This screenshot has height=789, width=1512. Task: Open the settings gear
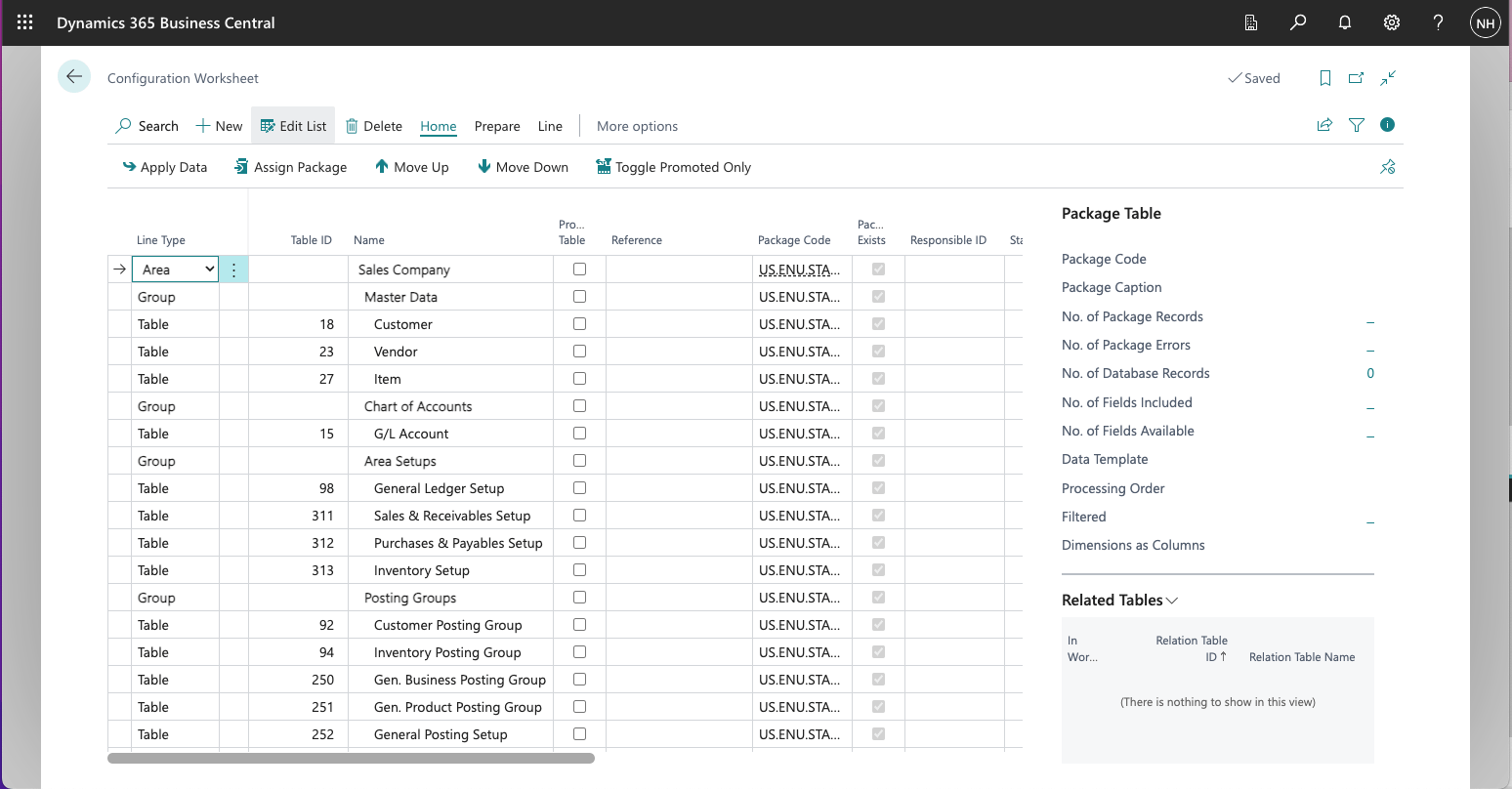pos(1392,22)
